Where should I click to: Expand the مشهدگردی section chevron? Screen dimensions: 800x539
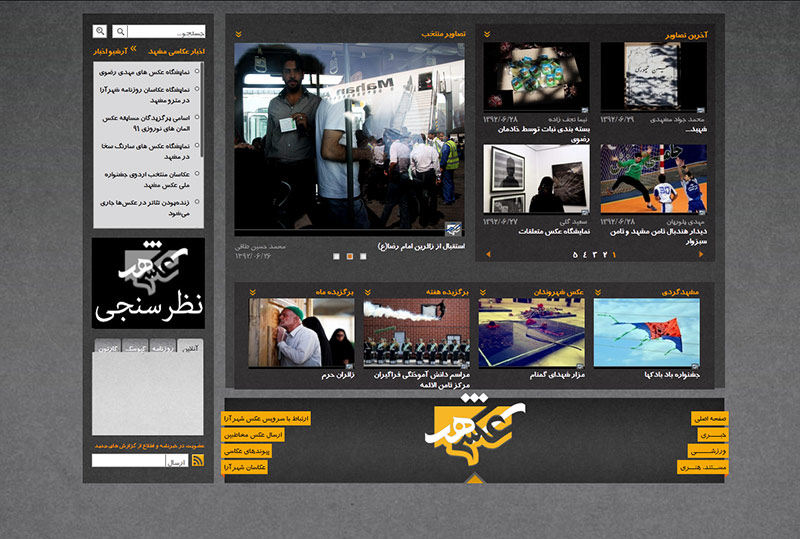point(598,292)
